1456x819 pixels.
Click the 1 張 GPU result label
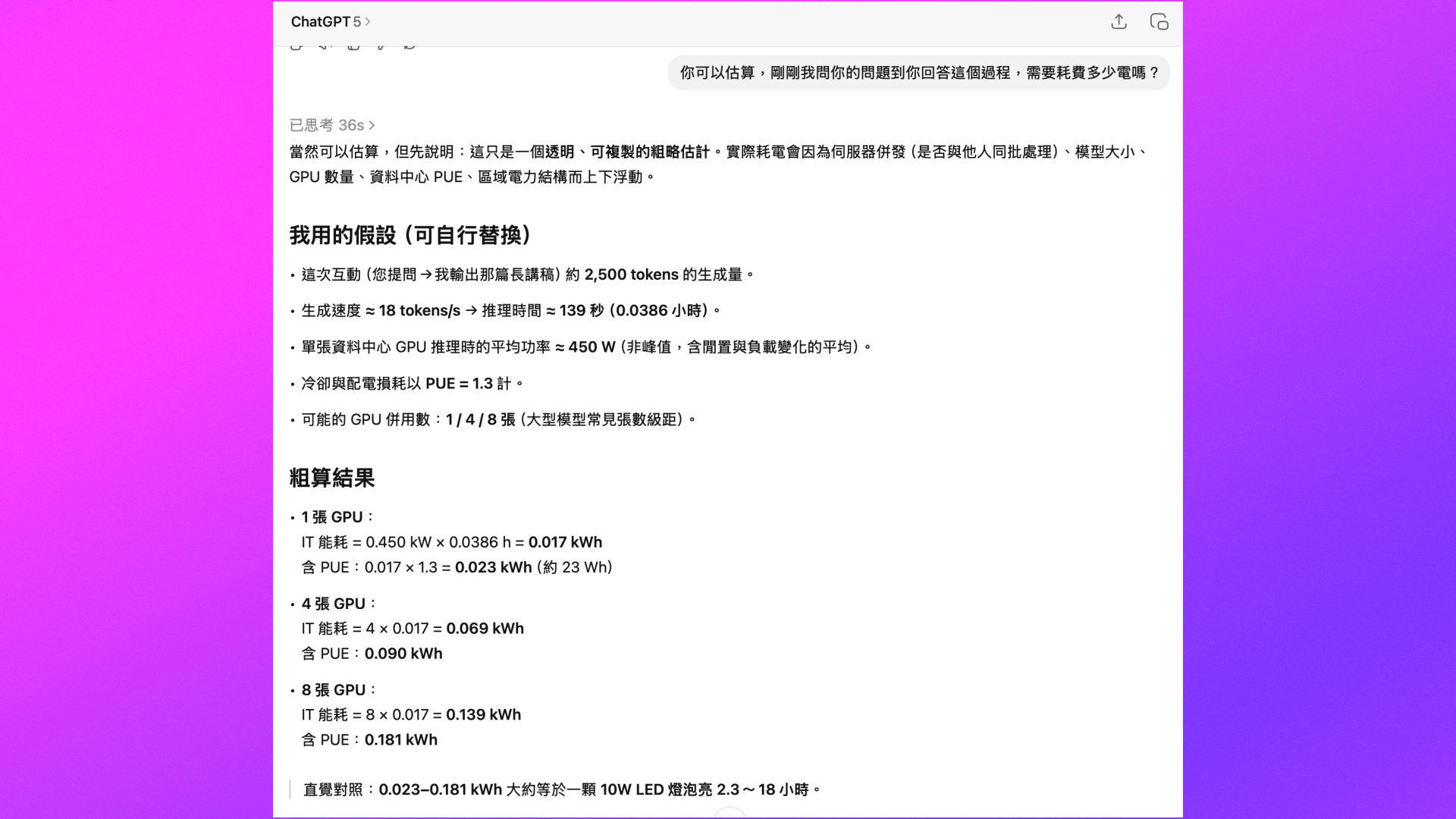[x=337, y=517]
